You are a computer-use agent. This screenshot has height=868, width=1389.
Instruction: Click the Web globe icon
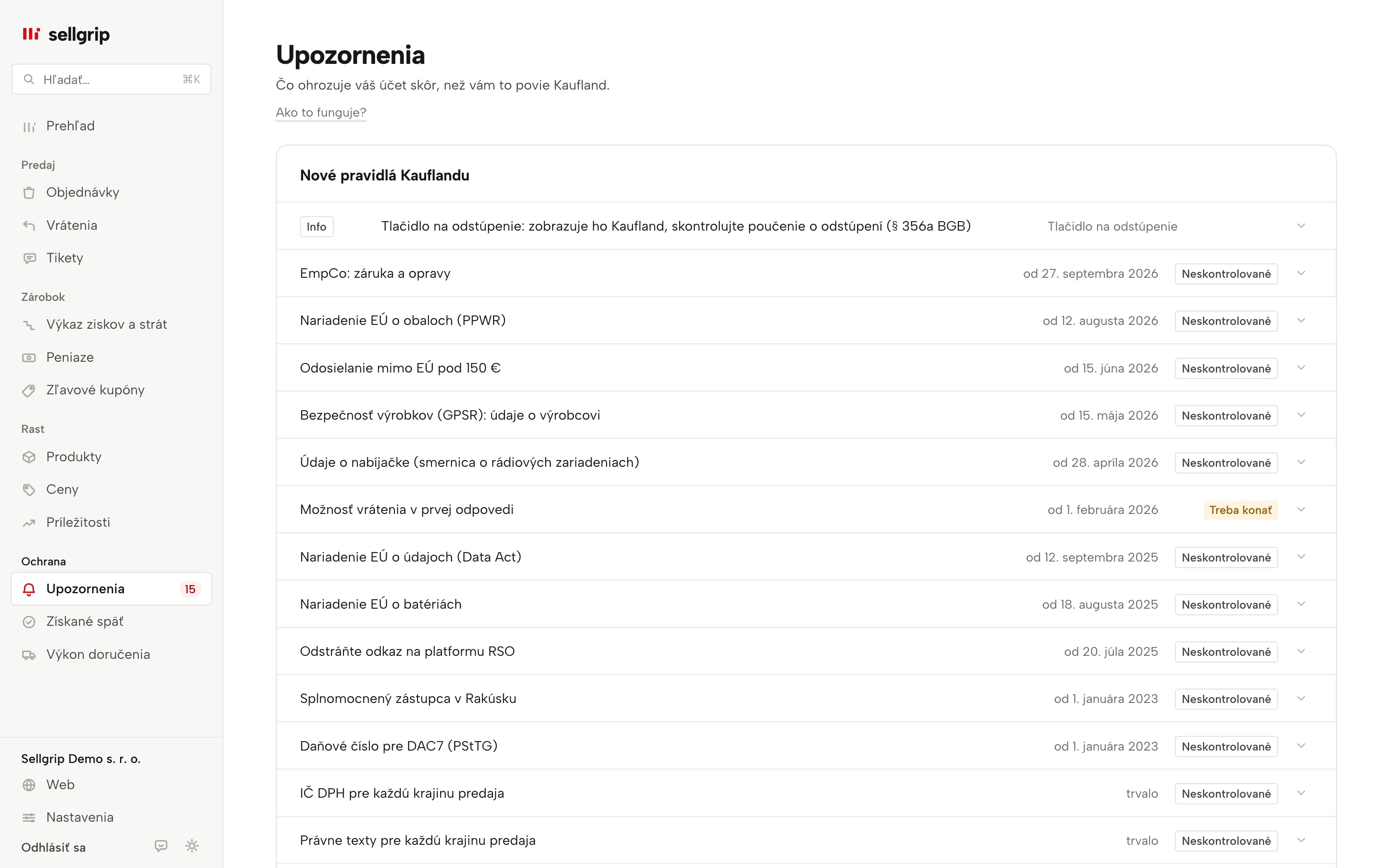coord(29,785)
